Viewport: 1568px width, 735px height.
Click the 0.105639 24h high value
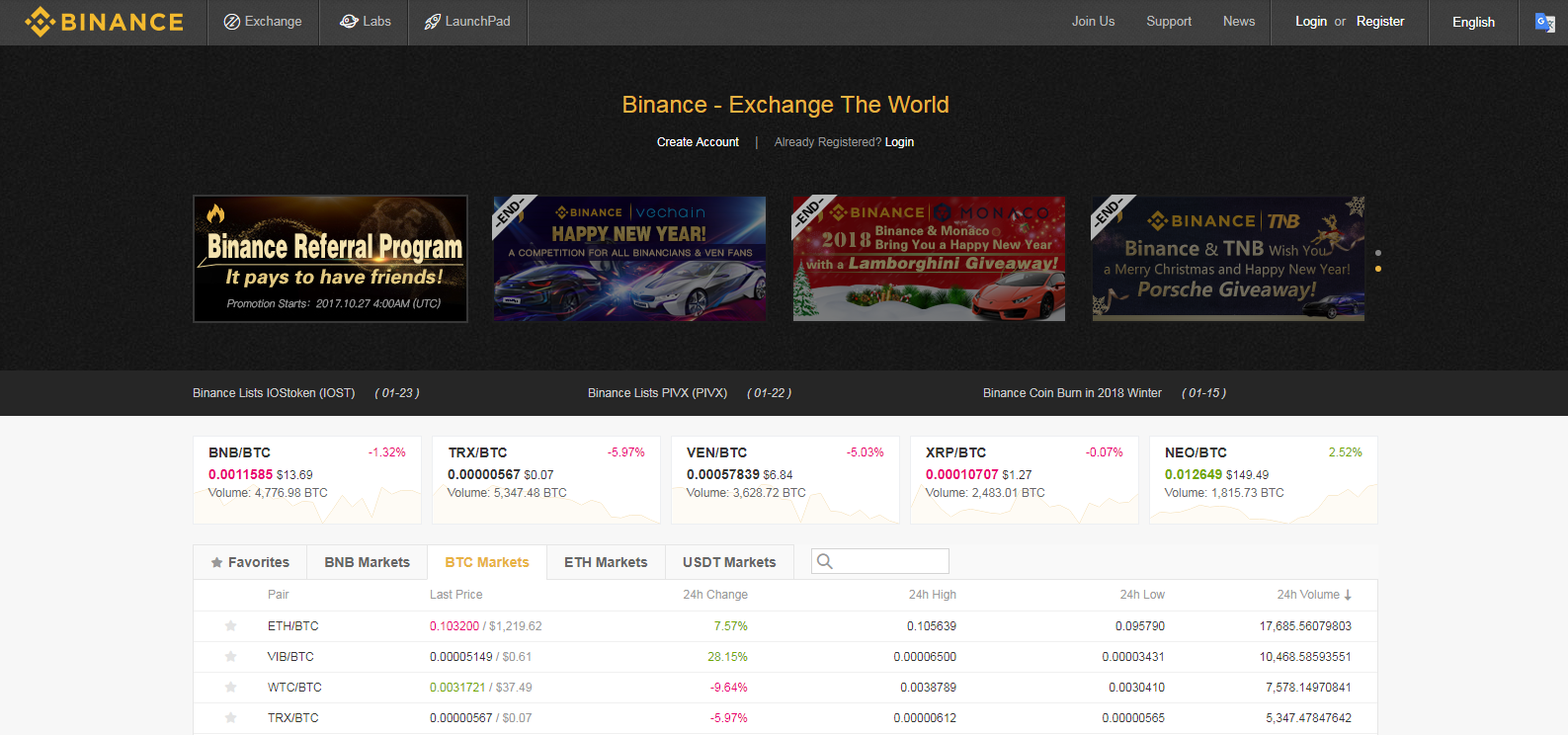pos(932,626)
